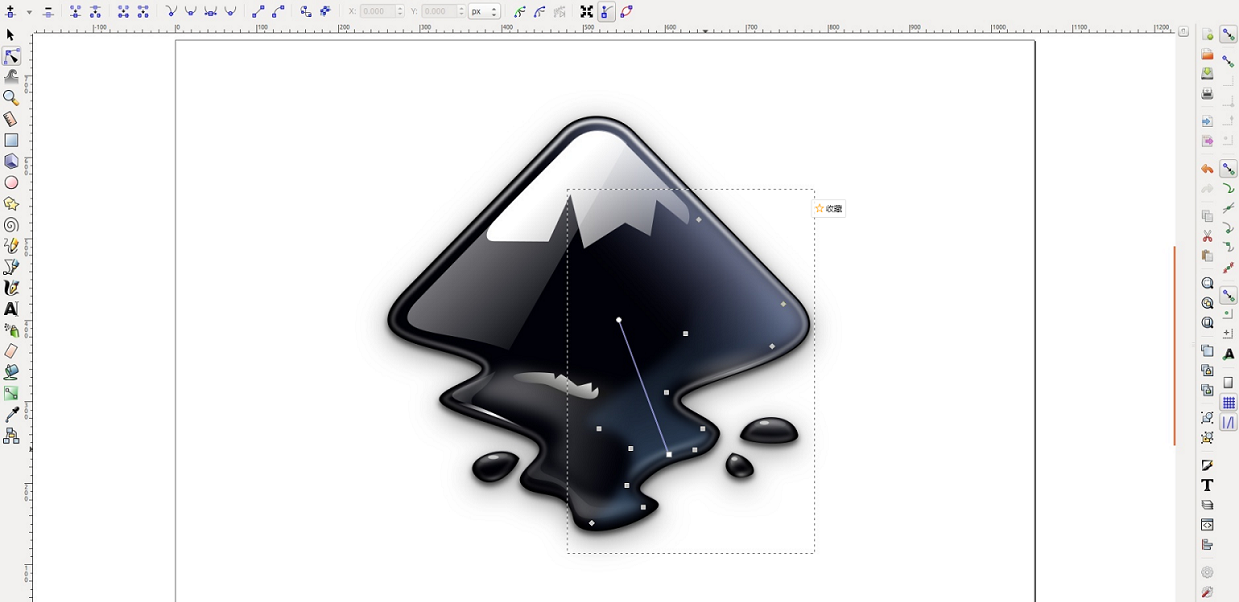The width and height of the screenshot is (1239, 602).
Task: Make selected nodes smooth
Action: click(x=190, y=12)
